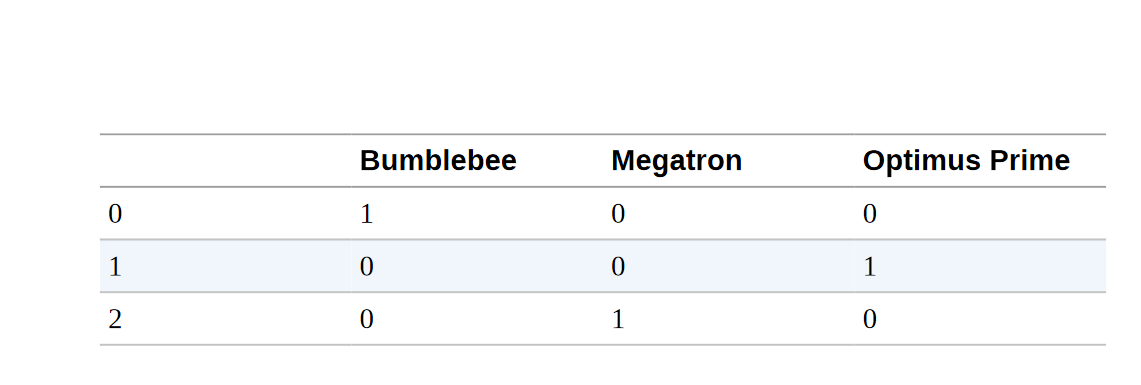The height and width of the screenshot is (385, 1141).
Task: Click Megatron value in row 1
Action: point(618,266)
